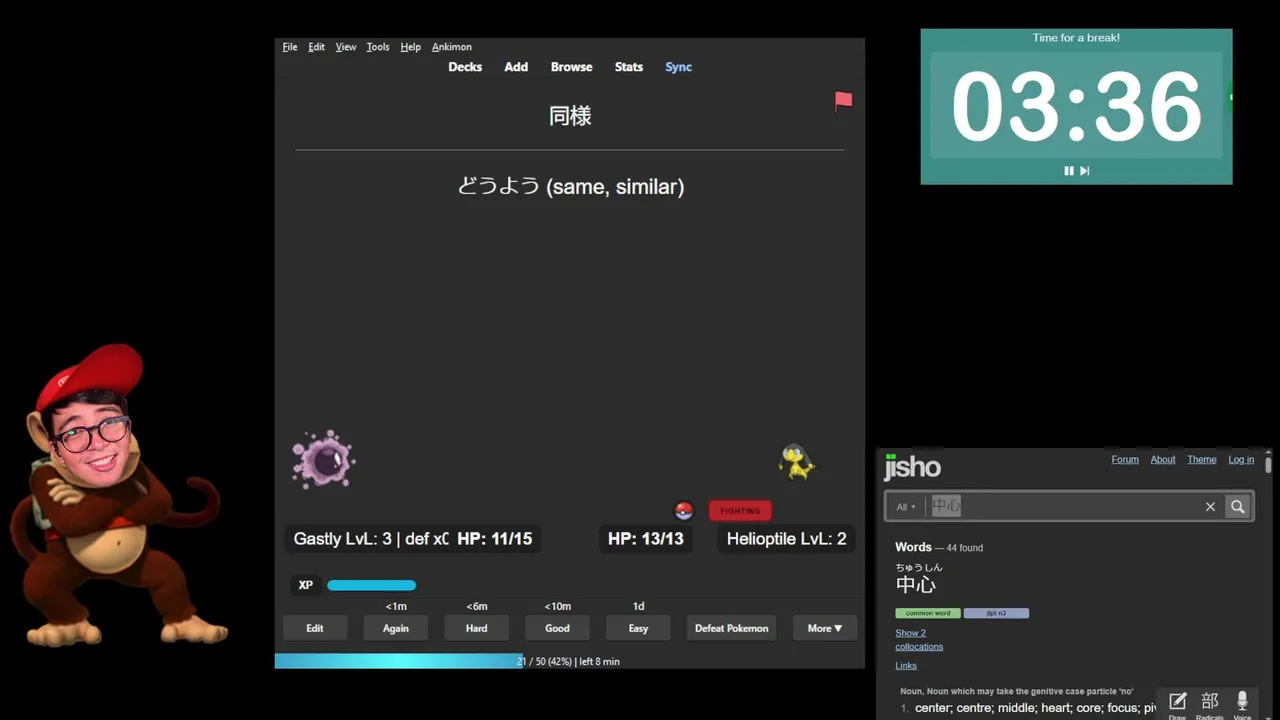Open Jisho Draw input tool

coord(1177,705)
